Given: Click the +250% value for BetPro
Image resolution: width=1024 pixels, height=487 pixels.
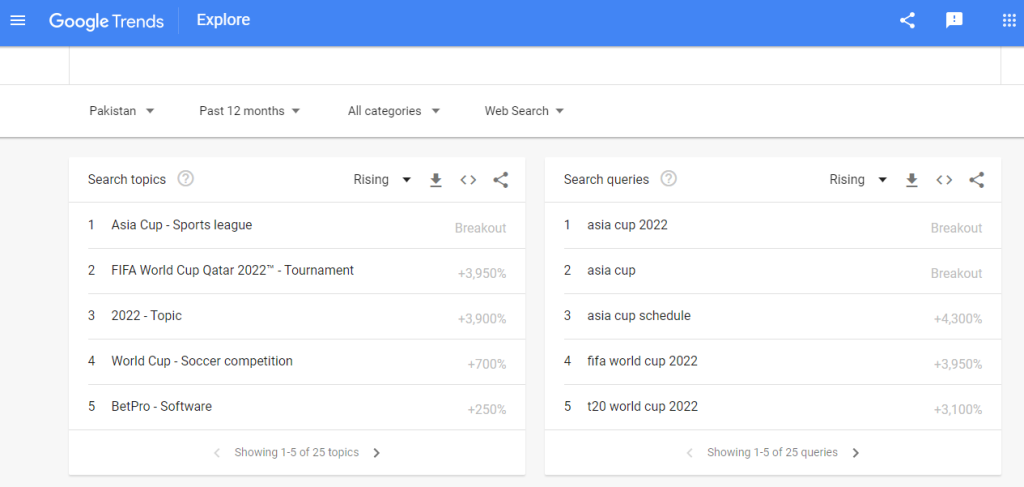Looking at the screenshot, I should (487, 410).
